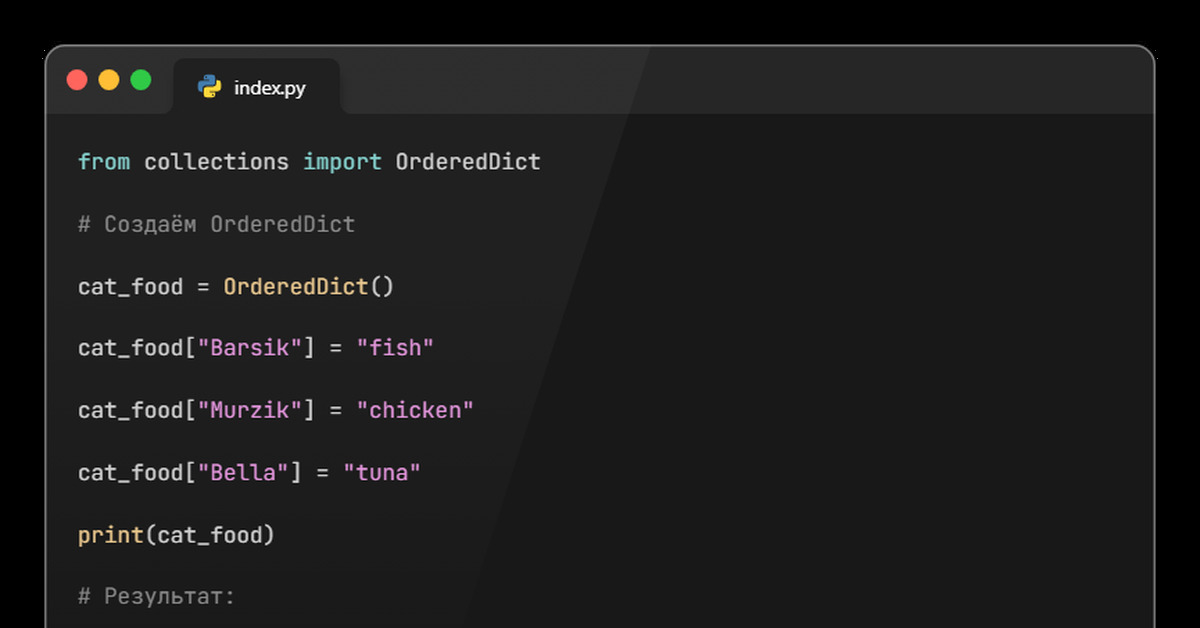1200x628 pixels.
Task: Click the yellow minimize window button
Action: [x=109, y=80]
